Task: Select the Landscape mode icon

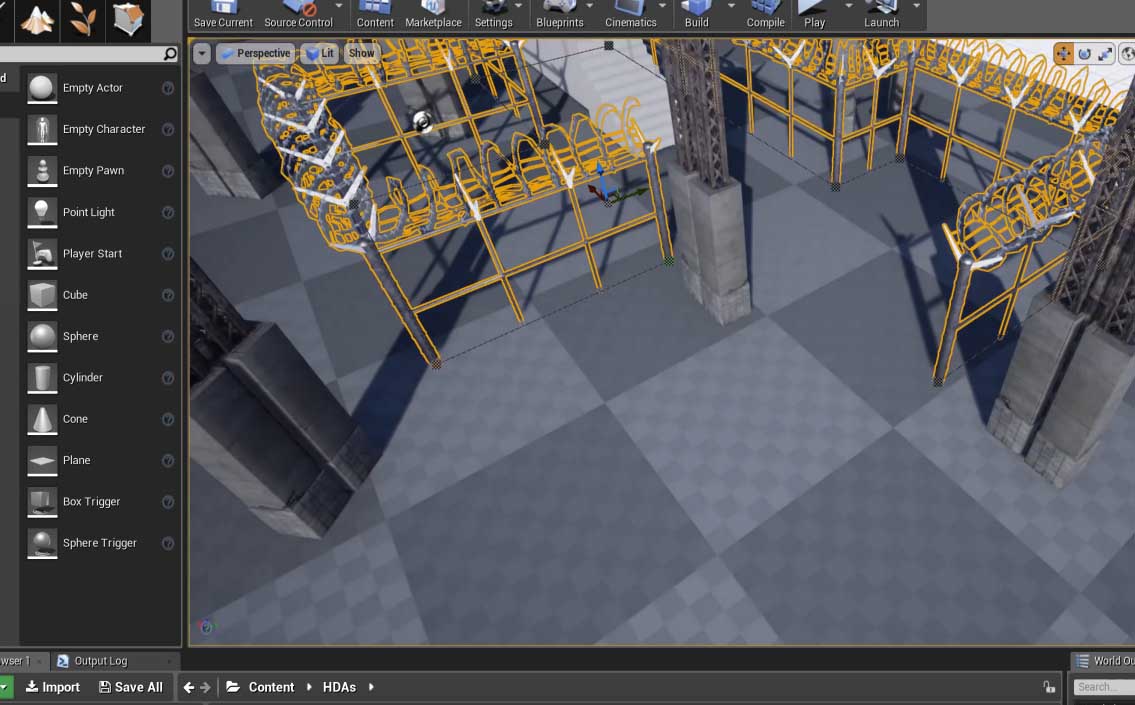Action: click(x=37, y=18)
